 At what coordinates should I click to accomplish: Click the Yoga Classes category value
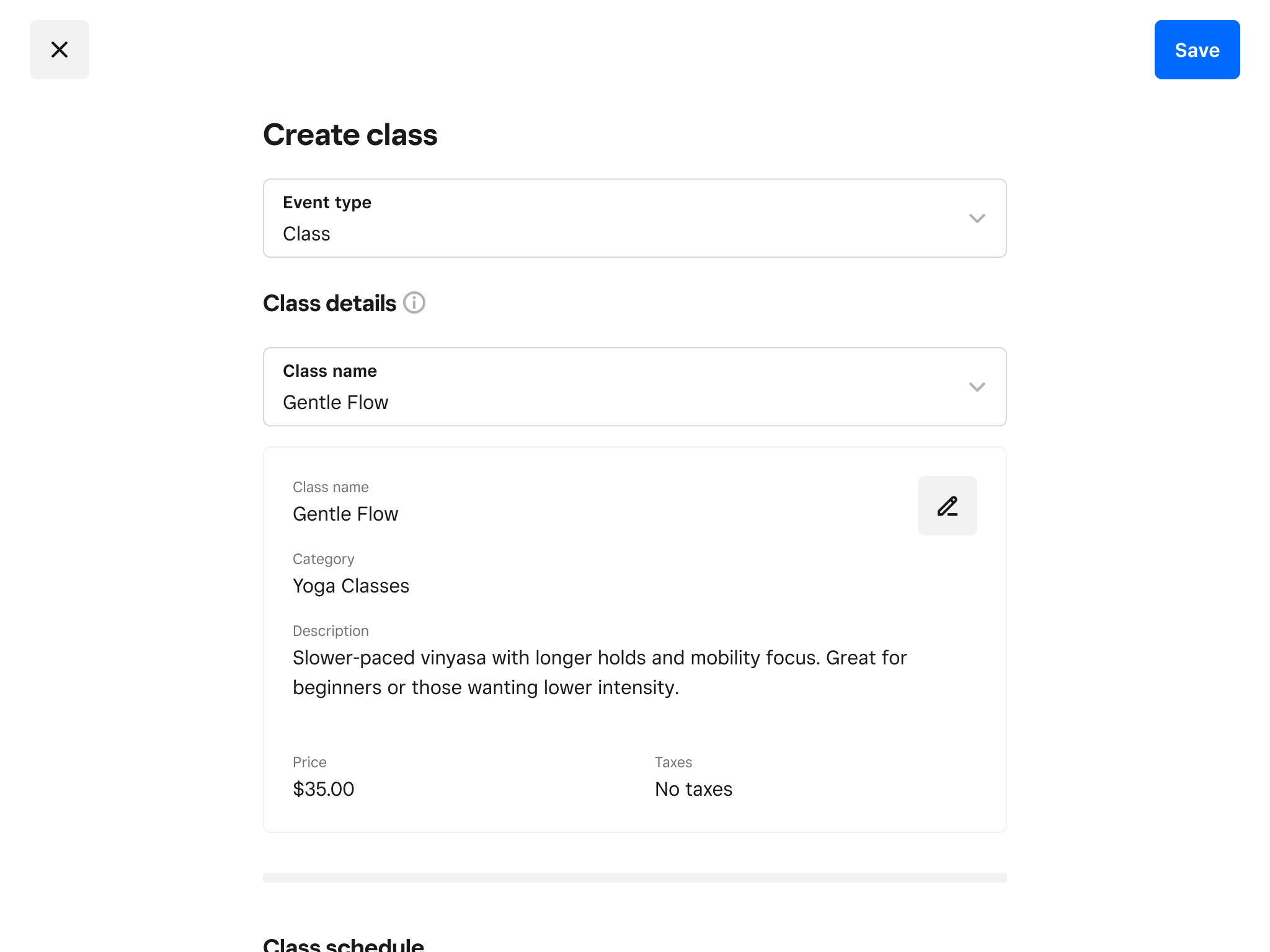(x=351, y=586)
